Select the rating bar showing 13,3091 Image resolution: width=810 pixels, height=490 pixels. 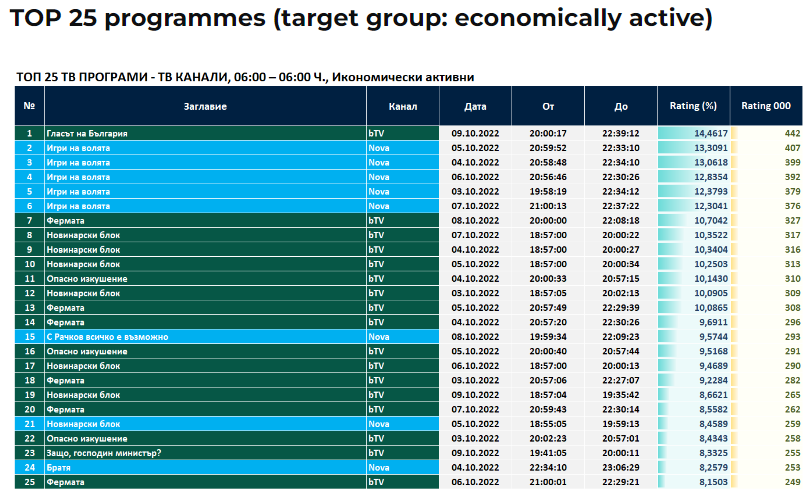693,148
